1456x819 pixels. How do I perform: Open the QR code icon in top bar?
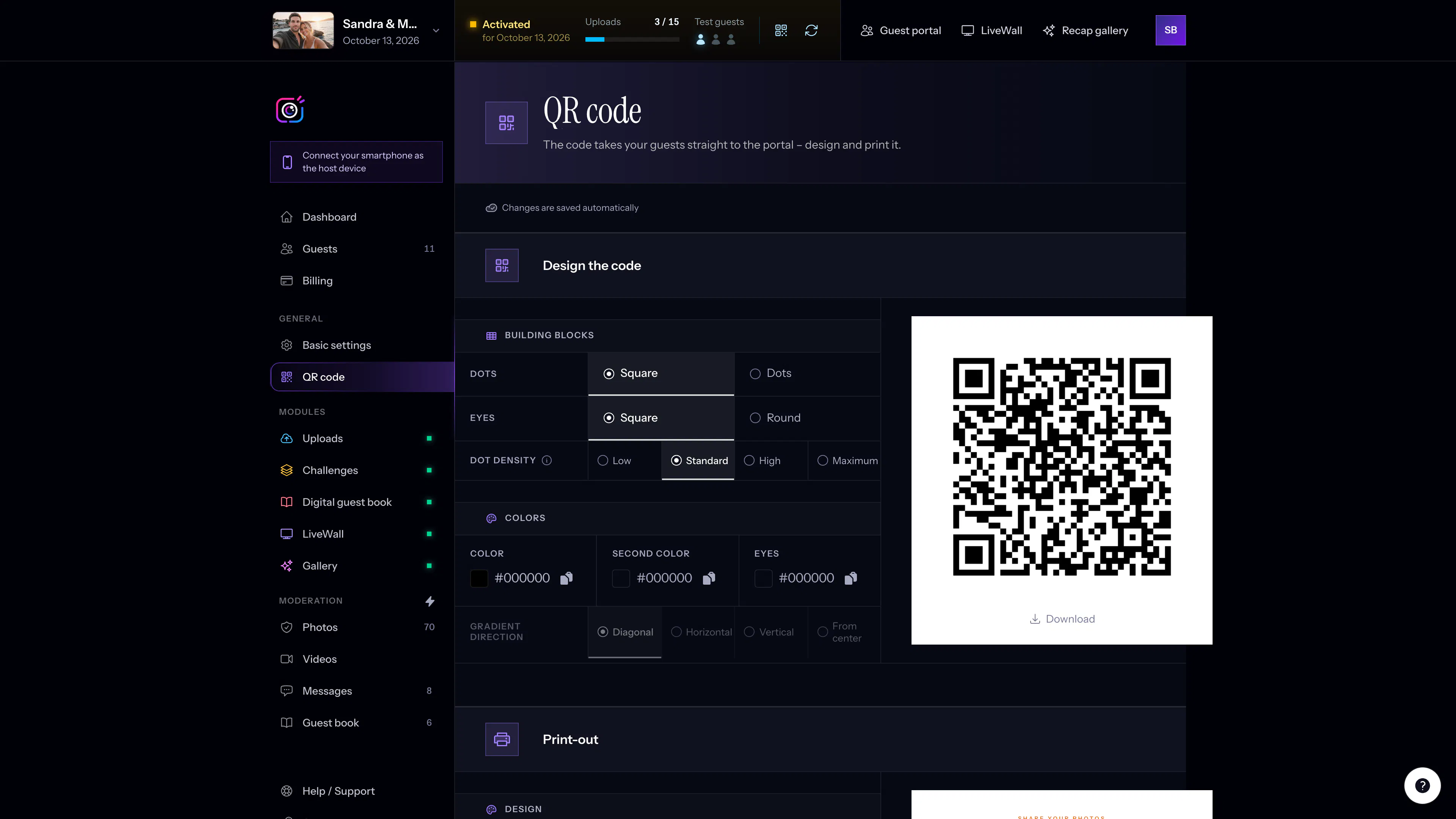(781, 30)
